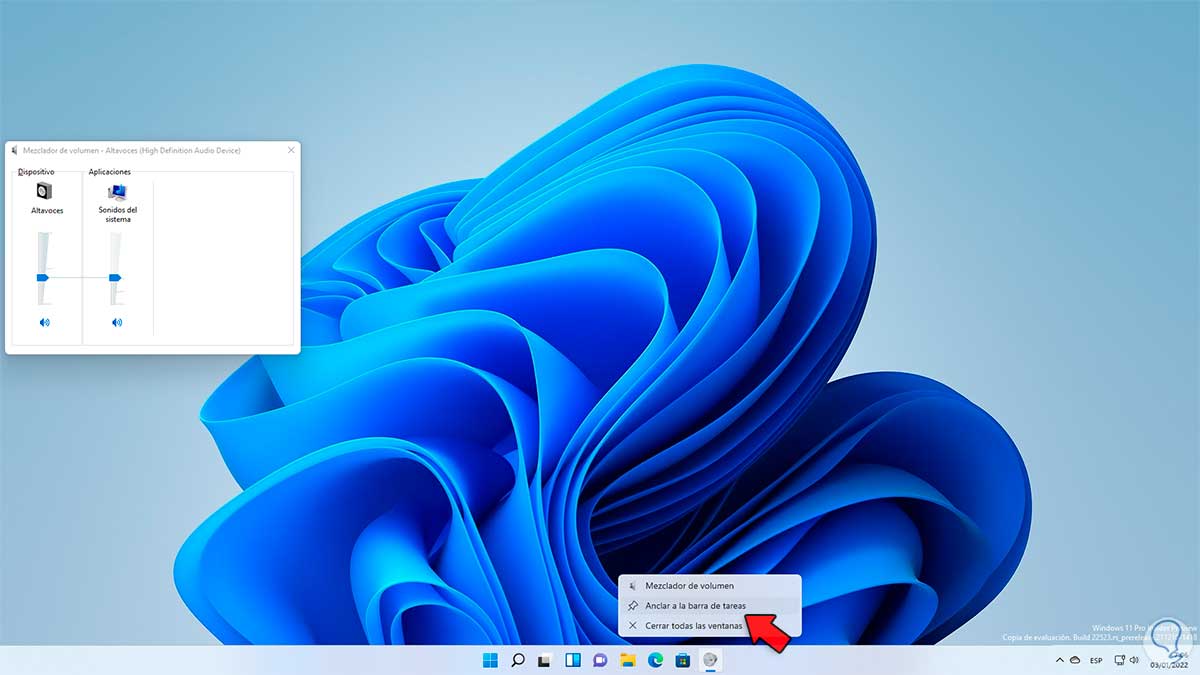The height and width of the screenshot is (675, 1200).
Task: Open network status tray icon
Action: click(x=1120, y=660)
